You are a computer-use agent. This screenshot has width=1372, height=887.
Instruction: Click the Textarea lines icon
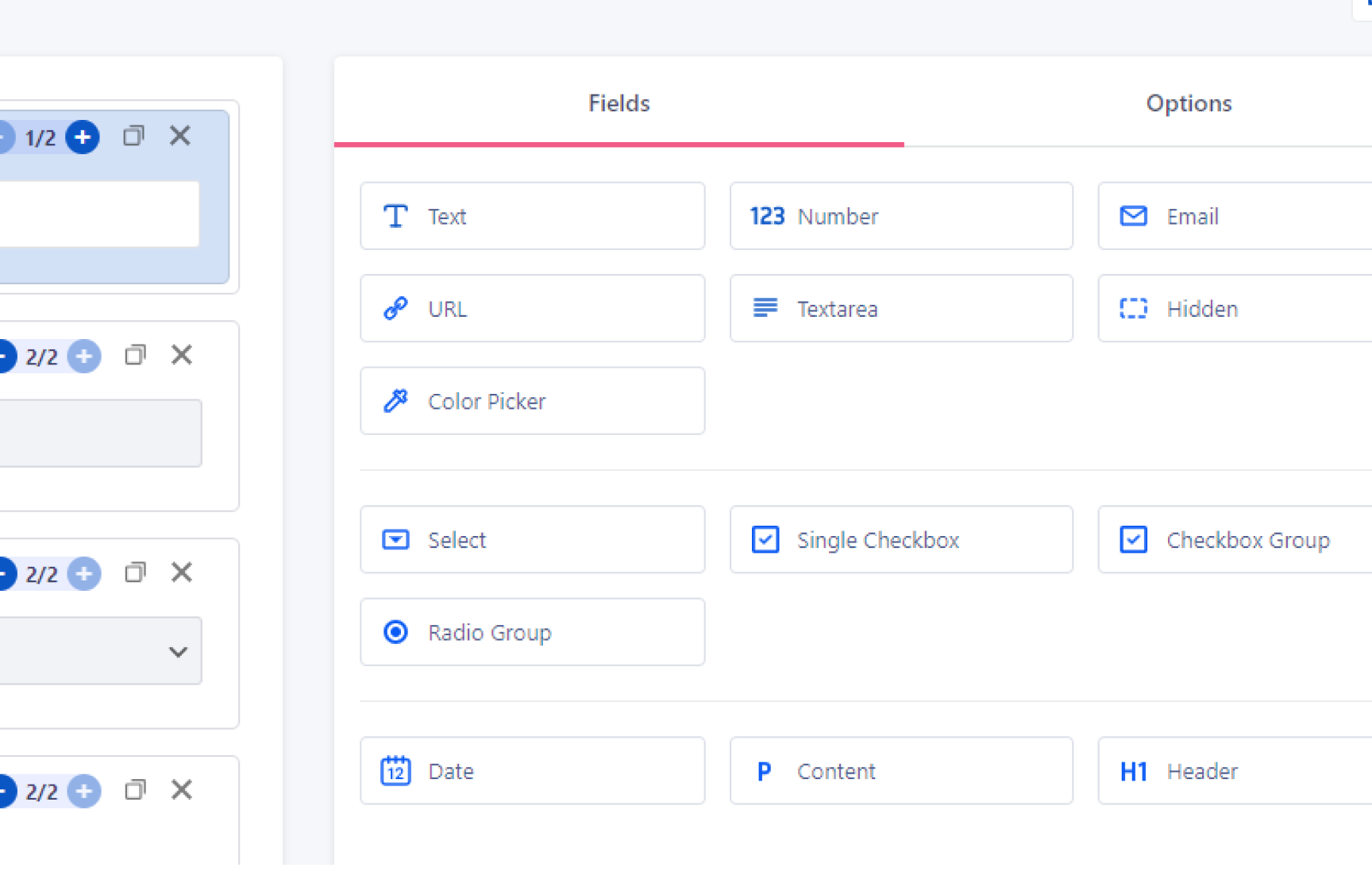[x=765, y=308]
